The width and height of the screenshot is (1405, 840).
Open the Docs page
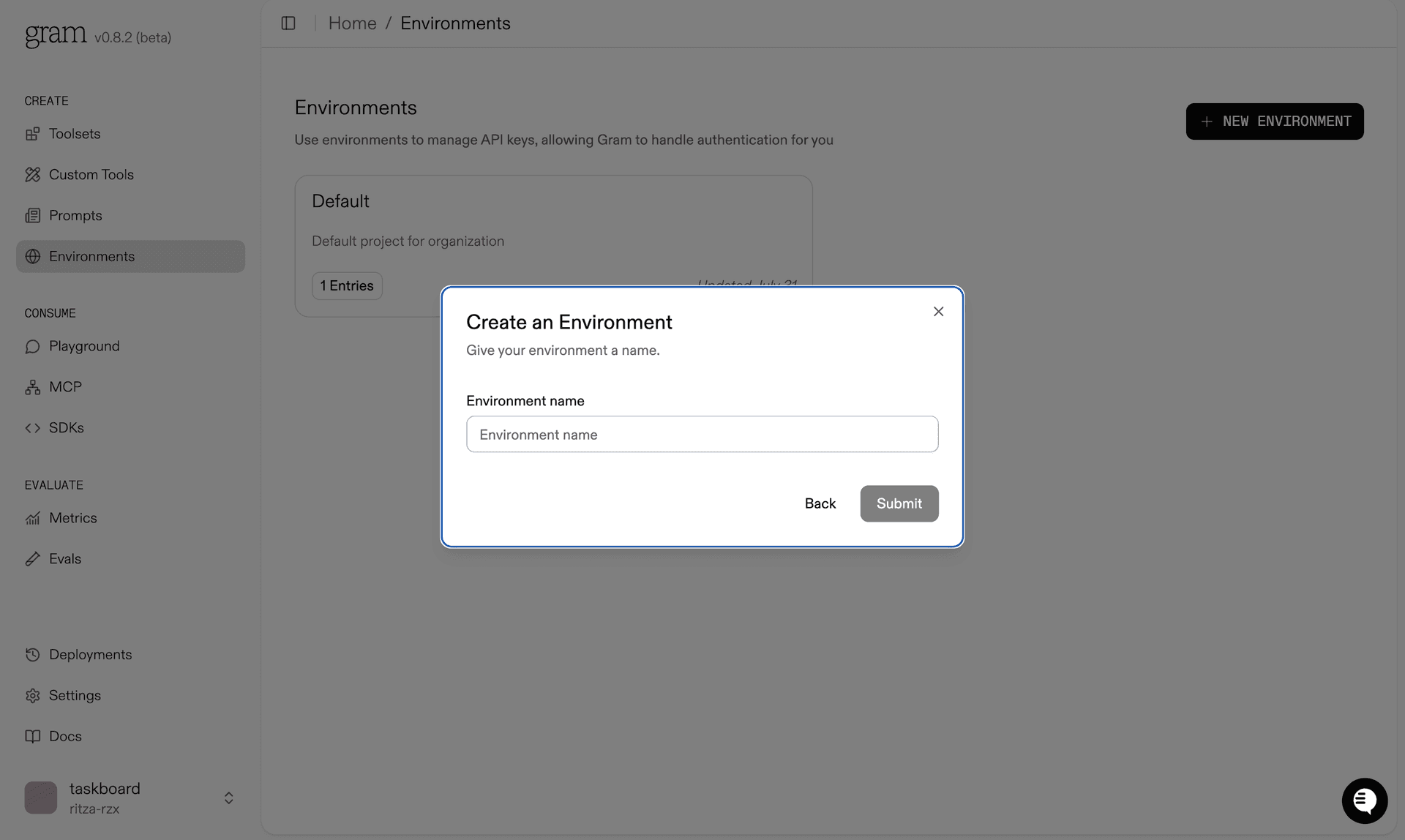[x=65, y=736]
